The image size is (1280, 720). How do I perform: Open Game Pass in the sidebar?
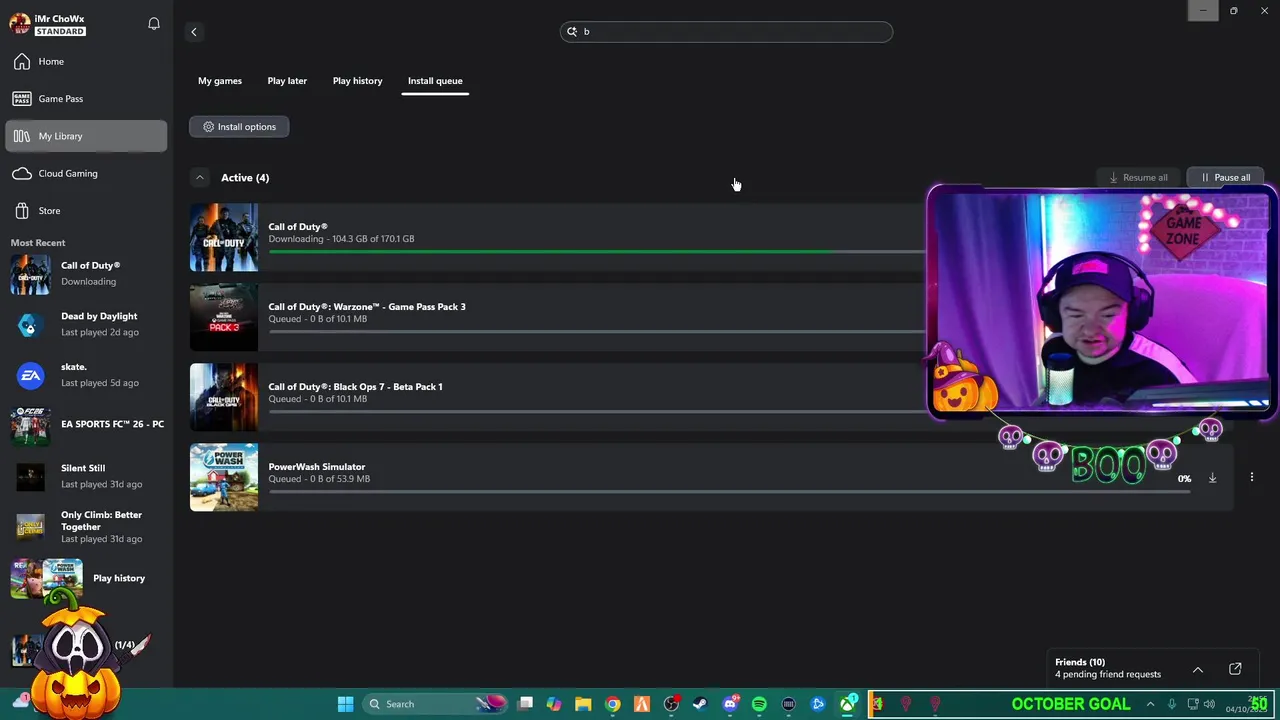pos(86,99)
